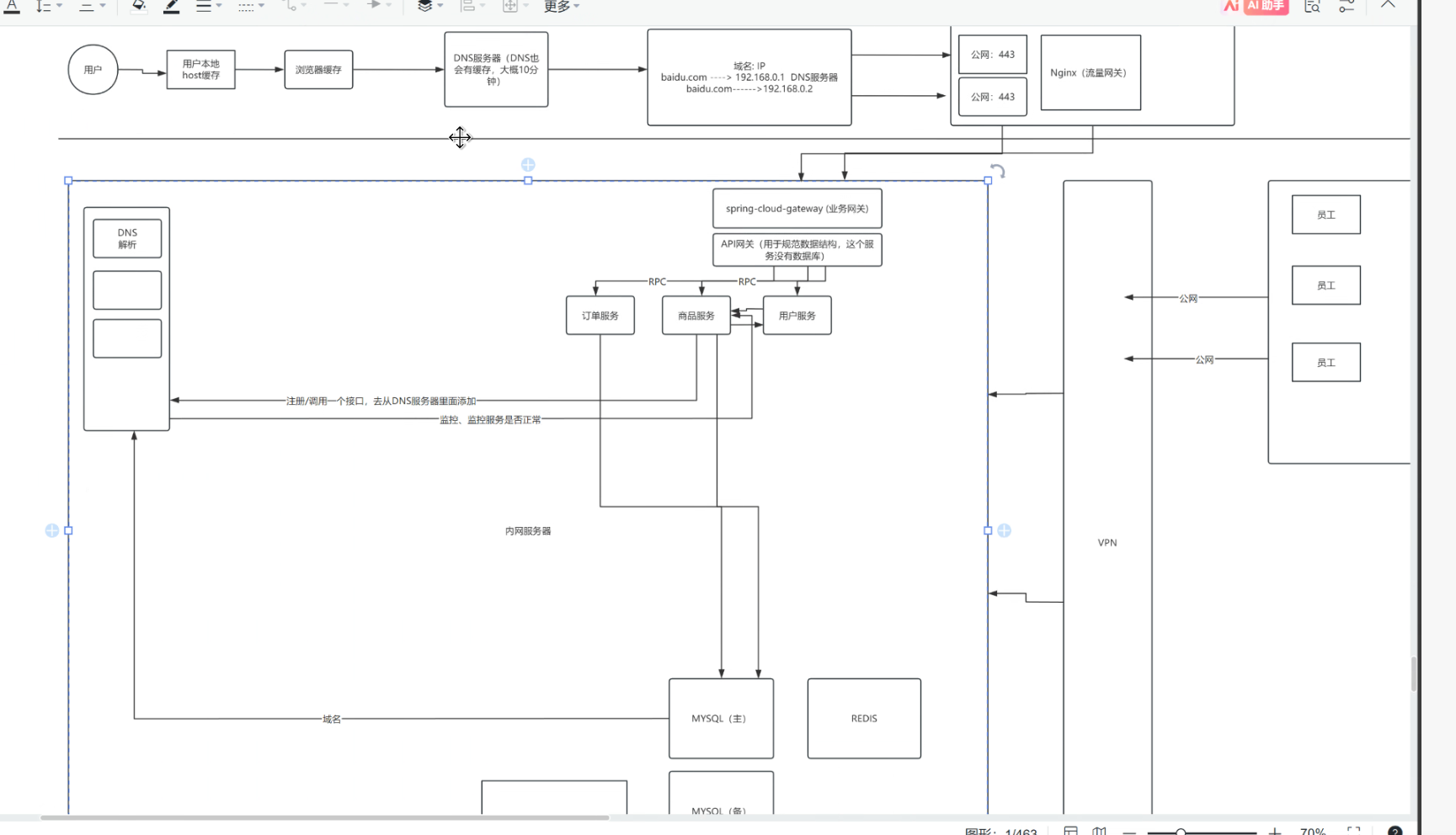The height and width of the screenshot is (835, 1456).
Task: Click the end arrow style icon
Action: [374, 5]
